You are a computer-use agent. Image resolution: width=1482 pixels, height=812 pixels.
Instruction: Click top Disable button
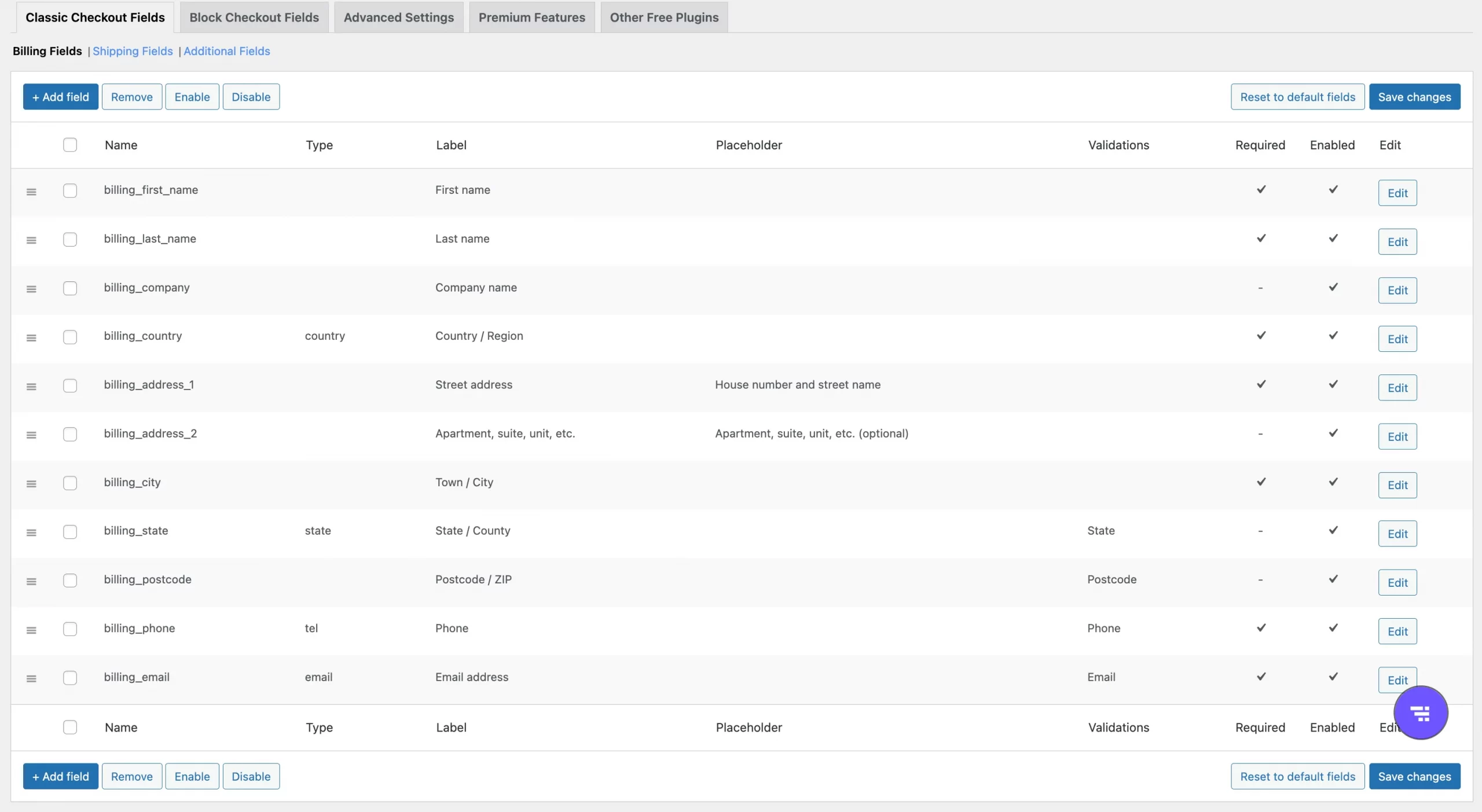coord(251,97)
